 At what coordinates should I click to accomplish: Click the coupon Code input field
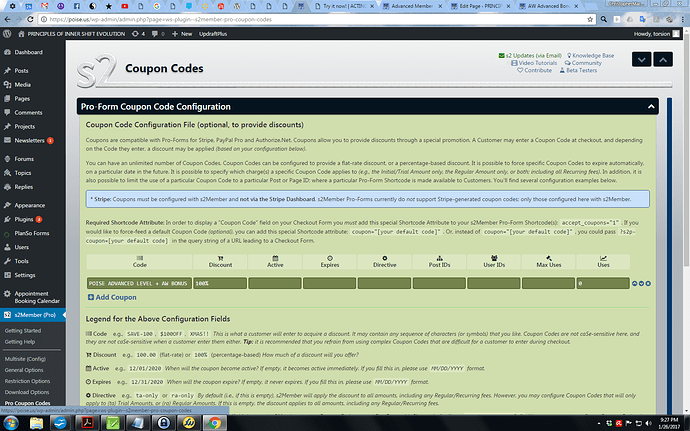coord(139,283)
